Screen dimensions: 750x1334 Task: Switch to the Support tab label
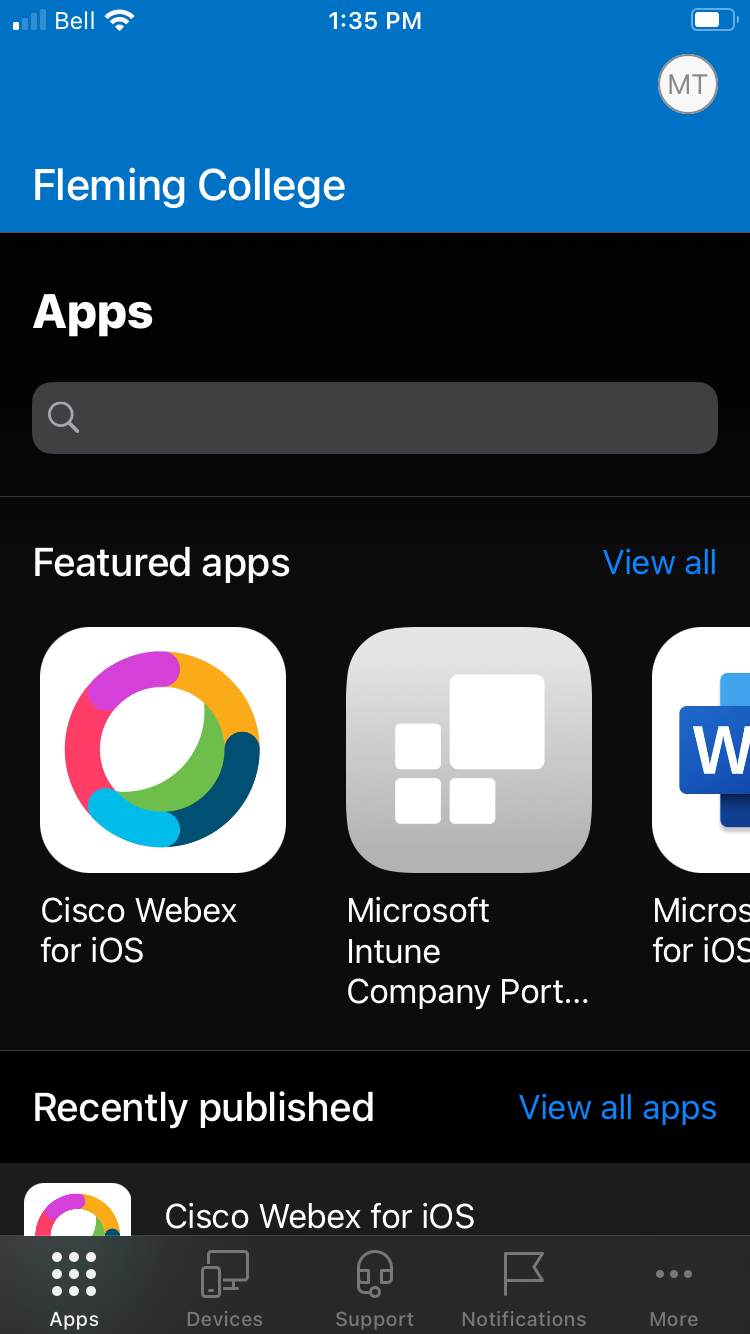375,1319
